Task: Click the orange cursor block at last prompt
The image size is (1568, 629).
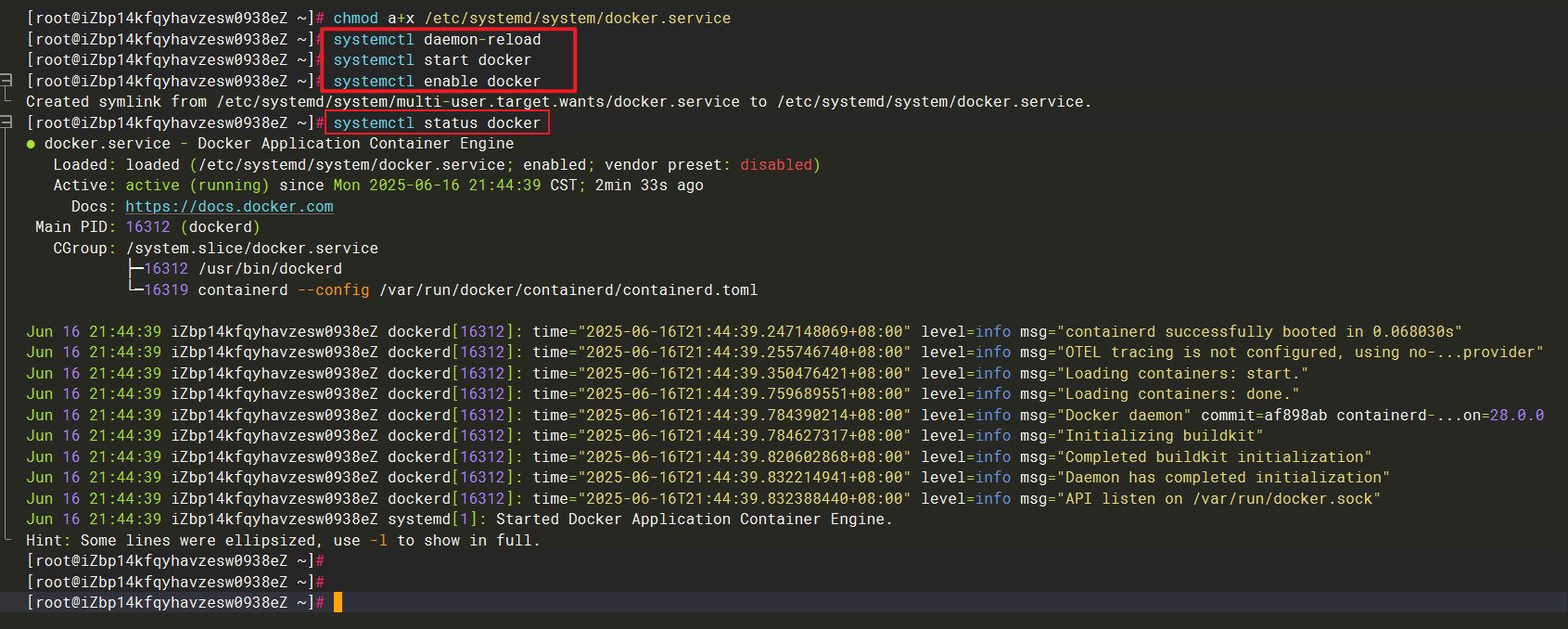Action: tap(338, 602)
